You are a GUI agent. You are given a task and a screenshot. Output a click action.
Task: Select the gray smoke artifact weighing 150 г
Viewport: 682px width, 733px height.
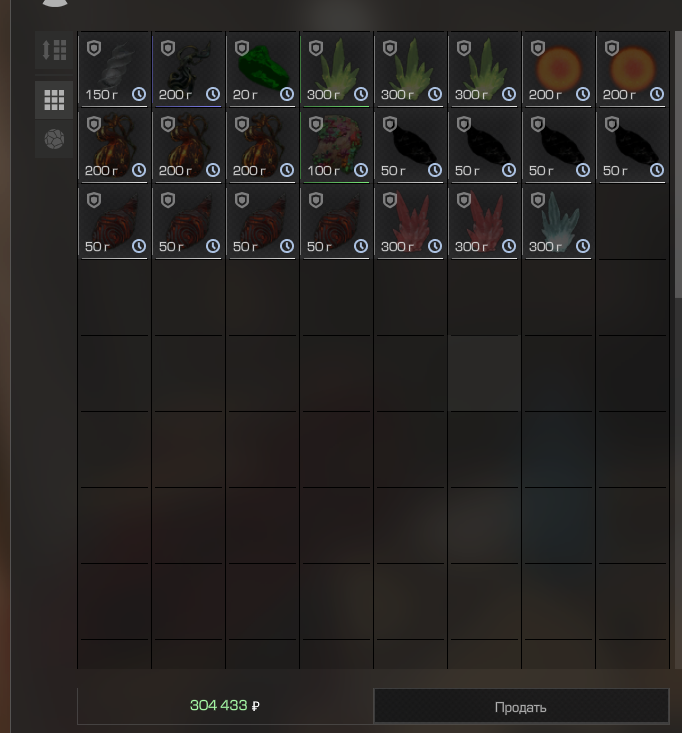coord(114,69)
